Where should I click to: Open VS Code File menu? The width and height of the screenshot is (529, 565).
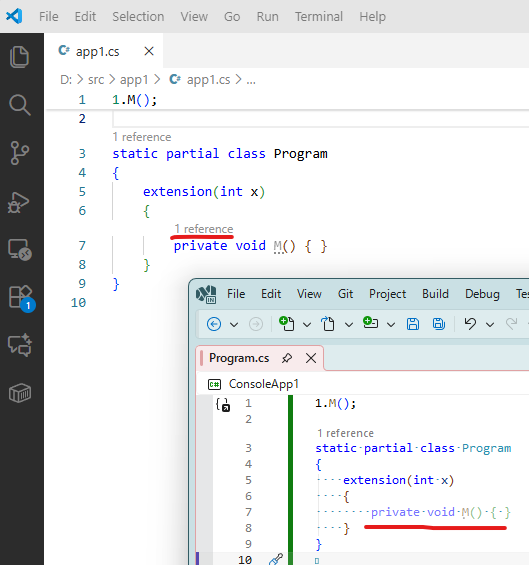(49, 17)
